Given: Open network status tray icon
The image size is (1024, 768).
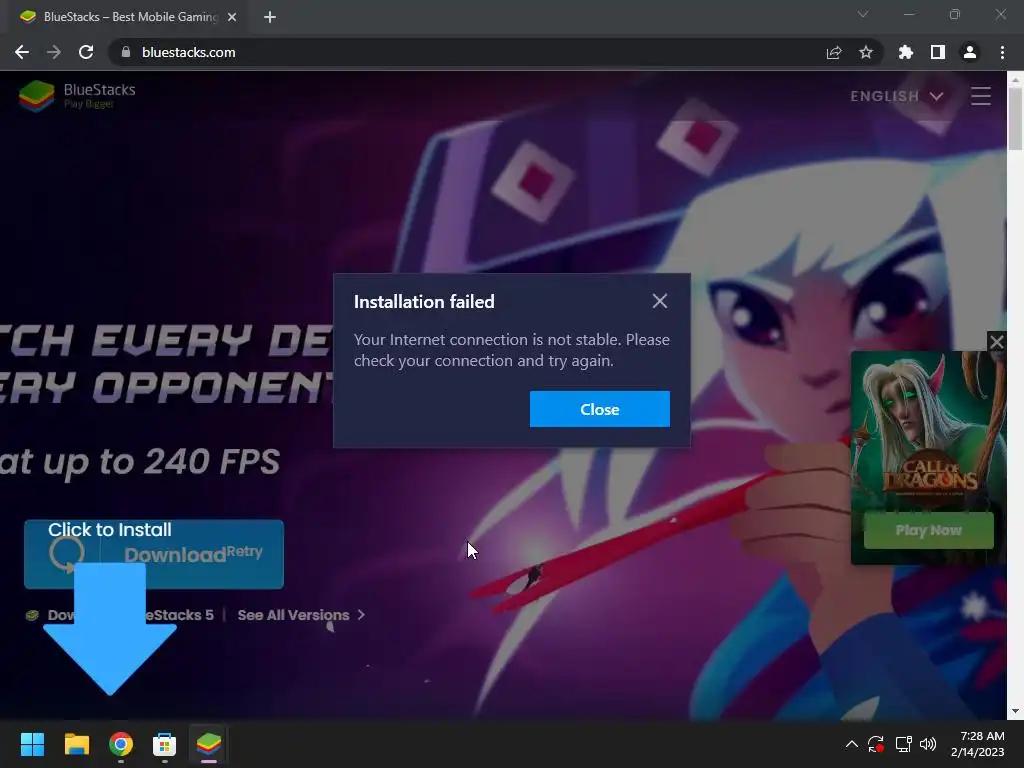Looking at the screenshot, I should (x=903, y=744).
